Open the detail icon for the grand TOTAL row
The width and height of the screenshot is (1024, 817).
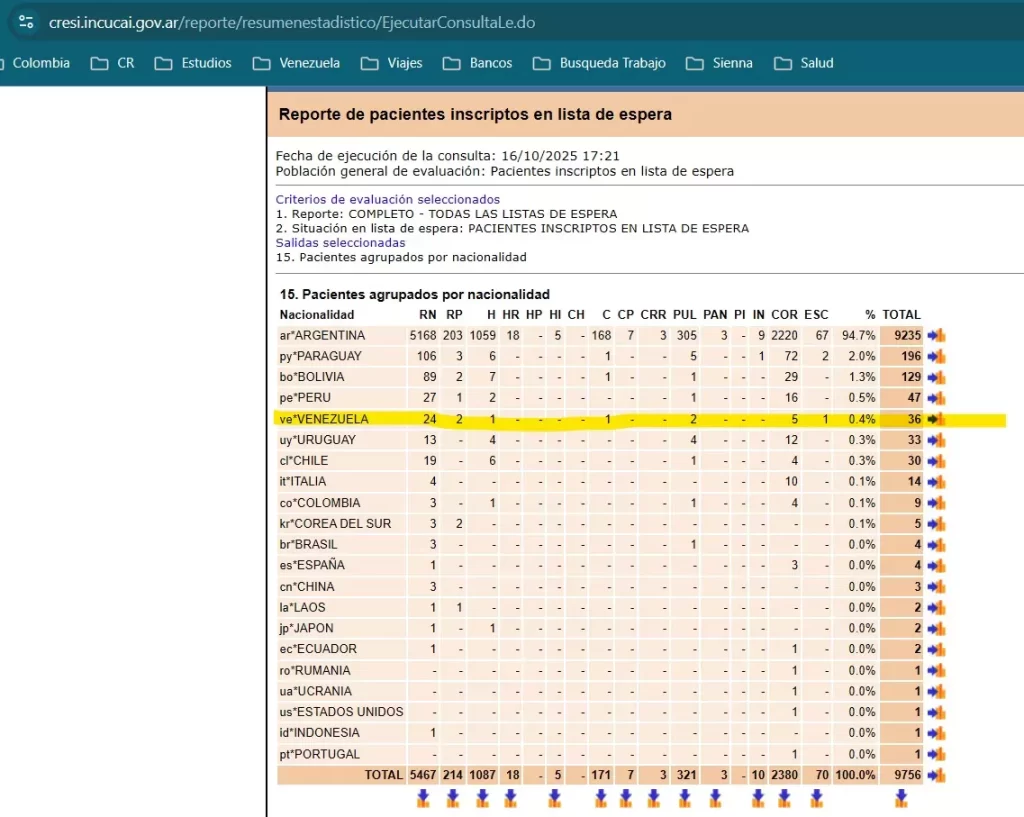(x=936, y=775)
